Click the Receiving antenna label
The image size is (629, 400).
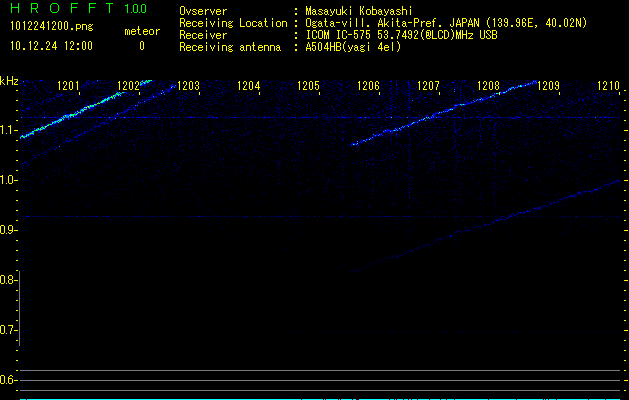[230, 47]
